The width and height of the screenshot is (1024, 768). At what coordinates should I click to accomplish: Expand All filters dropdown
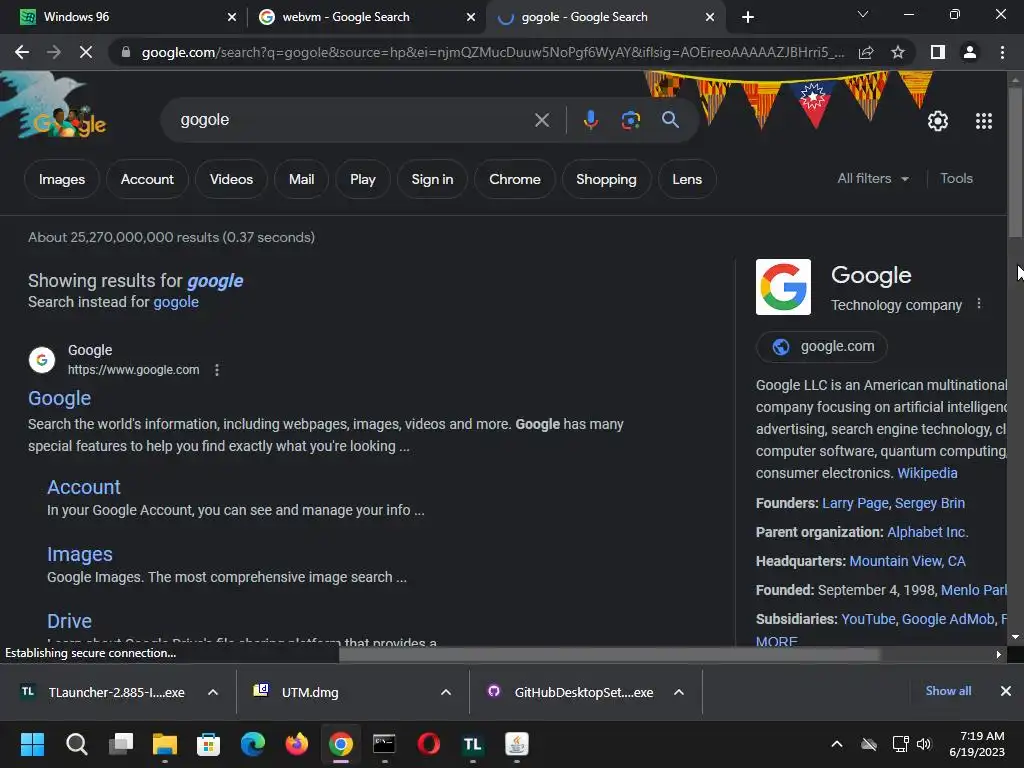point(872,178)
